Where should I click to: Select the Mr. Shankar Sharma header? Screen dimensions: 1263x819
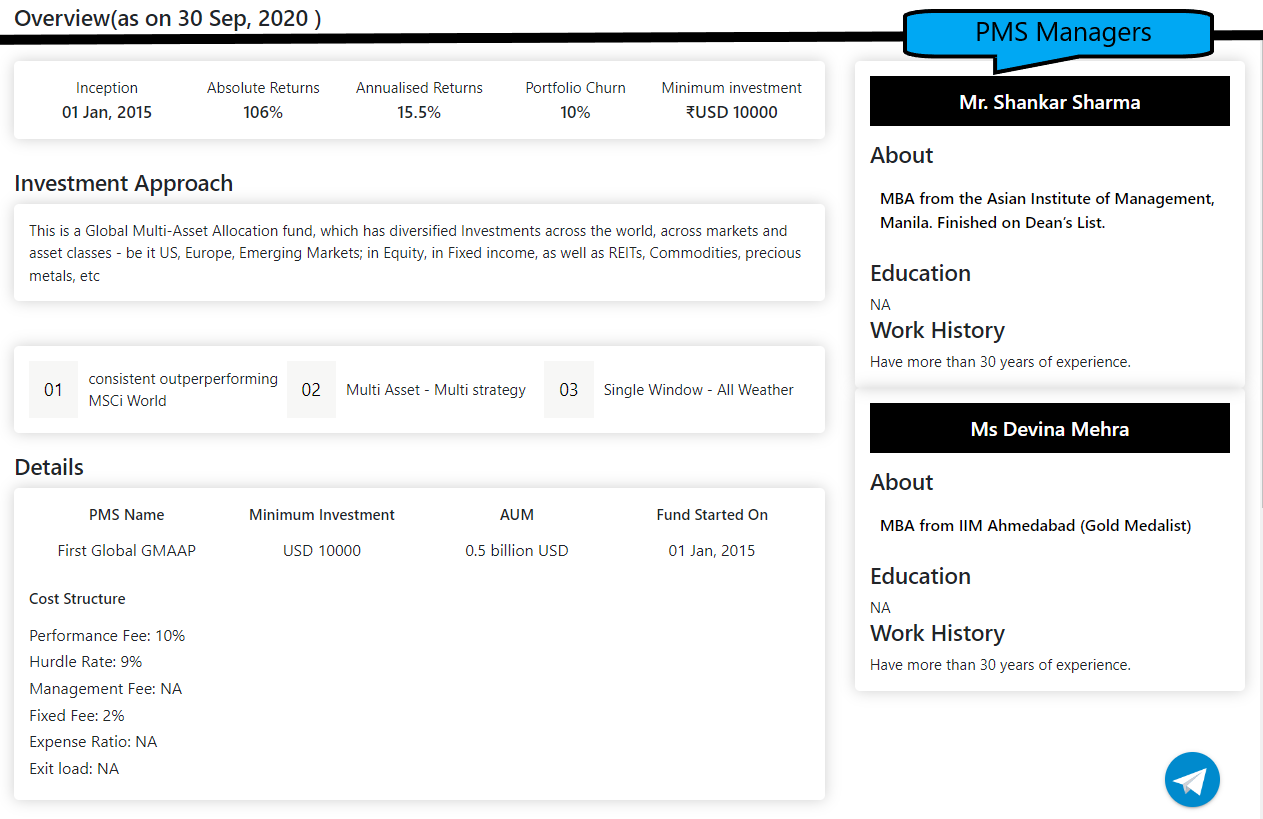click(x=1049, y=101)
